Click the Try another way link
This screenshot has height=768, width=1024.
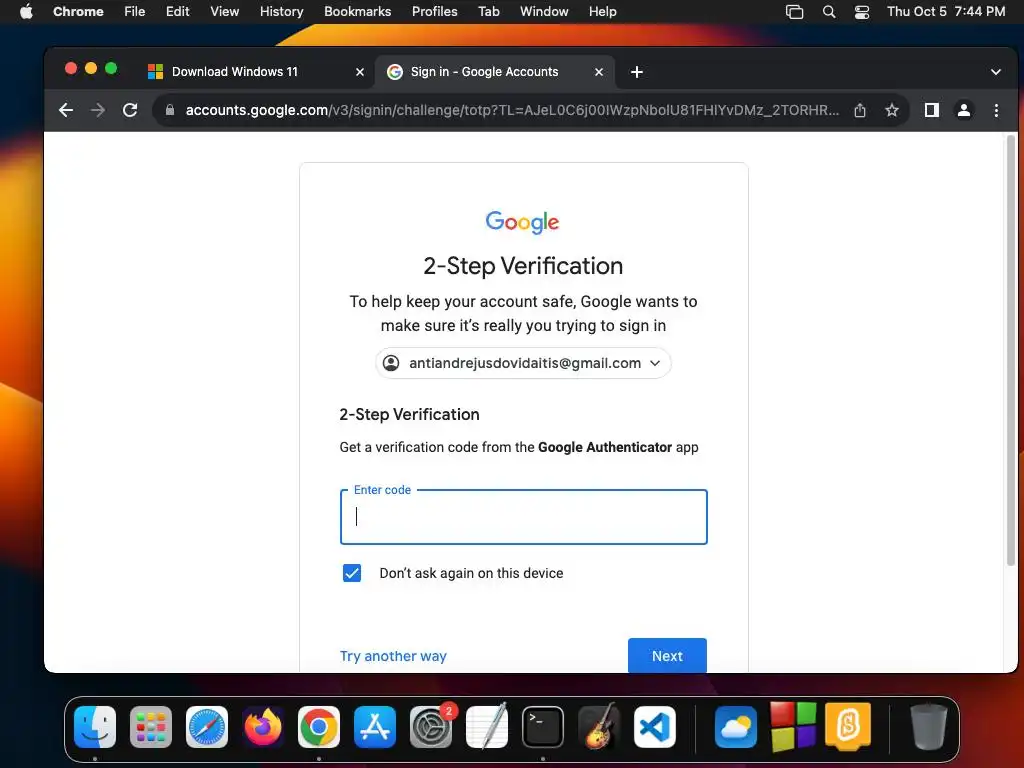click(393, 656)
